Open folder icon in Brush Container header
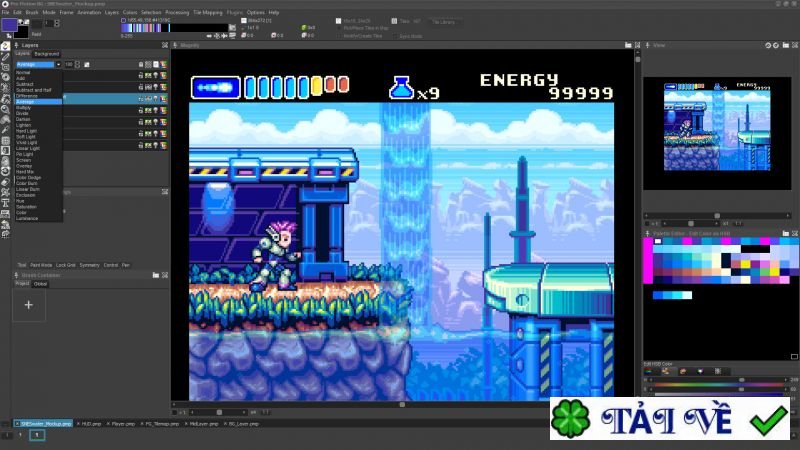Screen dimensions: 800x450 156,275
